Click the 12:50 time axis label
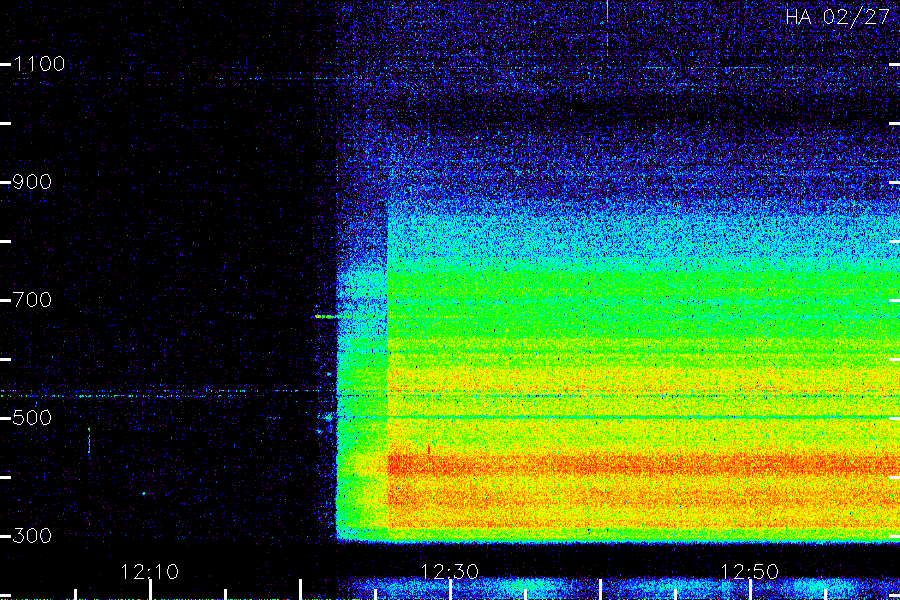 point(749,572)
